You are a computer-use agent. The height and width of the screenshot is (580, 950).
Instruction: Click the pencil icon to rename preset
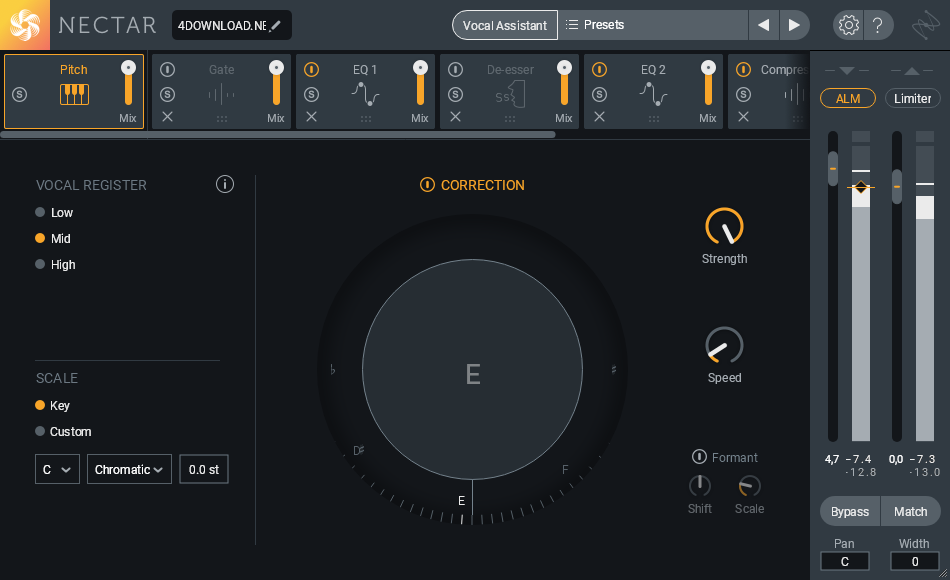pos(275,25)
